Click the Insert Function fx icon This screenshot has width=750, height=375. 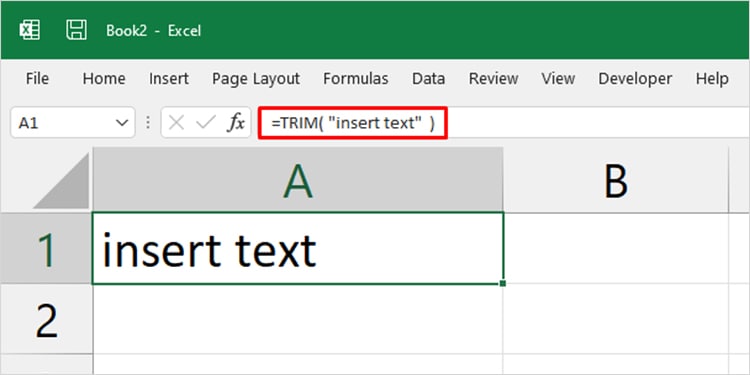pyautogui.click(x=236, y=123)
